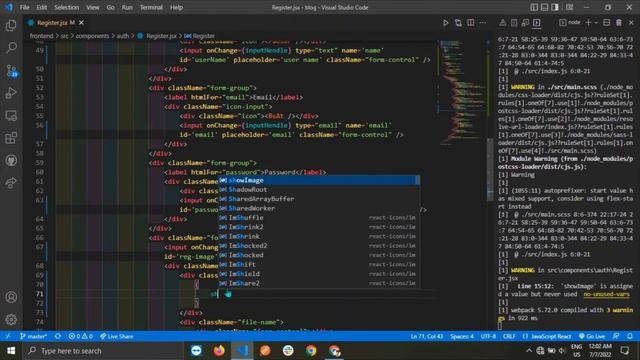Change indentation via Spaces: 4
640x360 pixels.
pyautogui.click(x=462, y=336)
